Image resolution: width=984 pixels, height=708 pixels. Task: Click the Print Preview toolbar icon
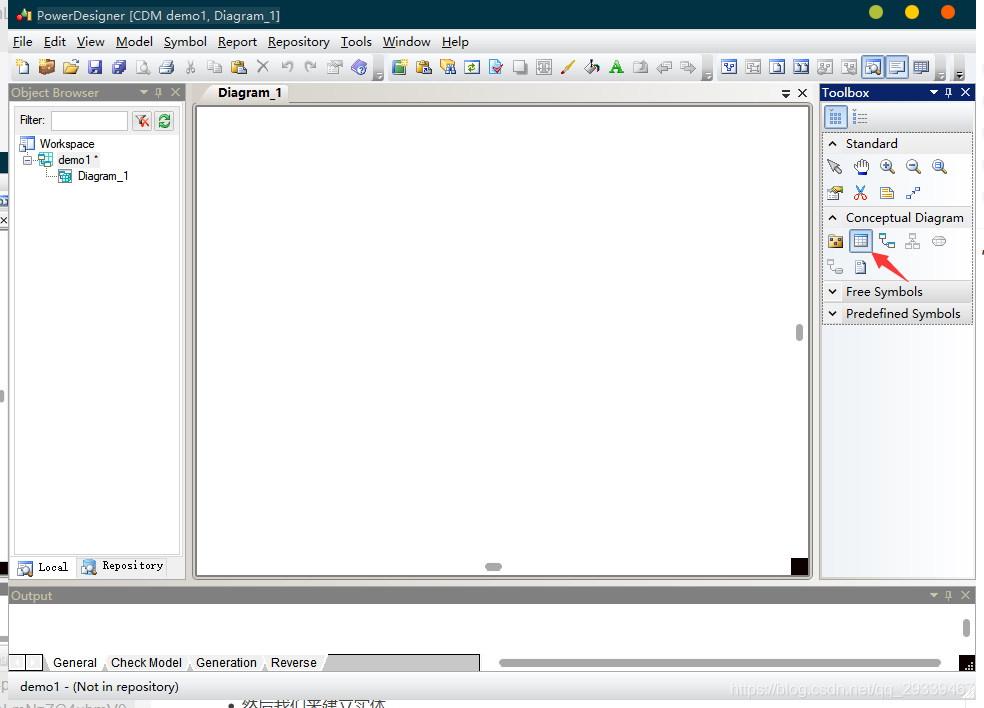tap(143, 67)
